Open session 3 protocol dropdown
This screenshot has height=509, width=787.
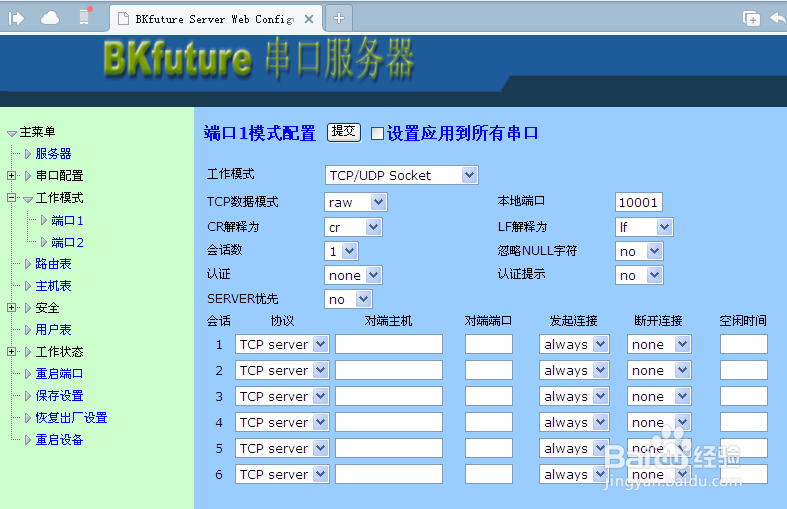[282, 397]
